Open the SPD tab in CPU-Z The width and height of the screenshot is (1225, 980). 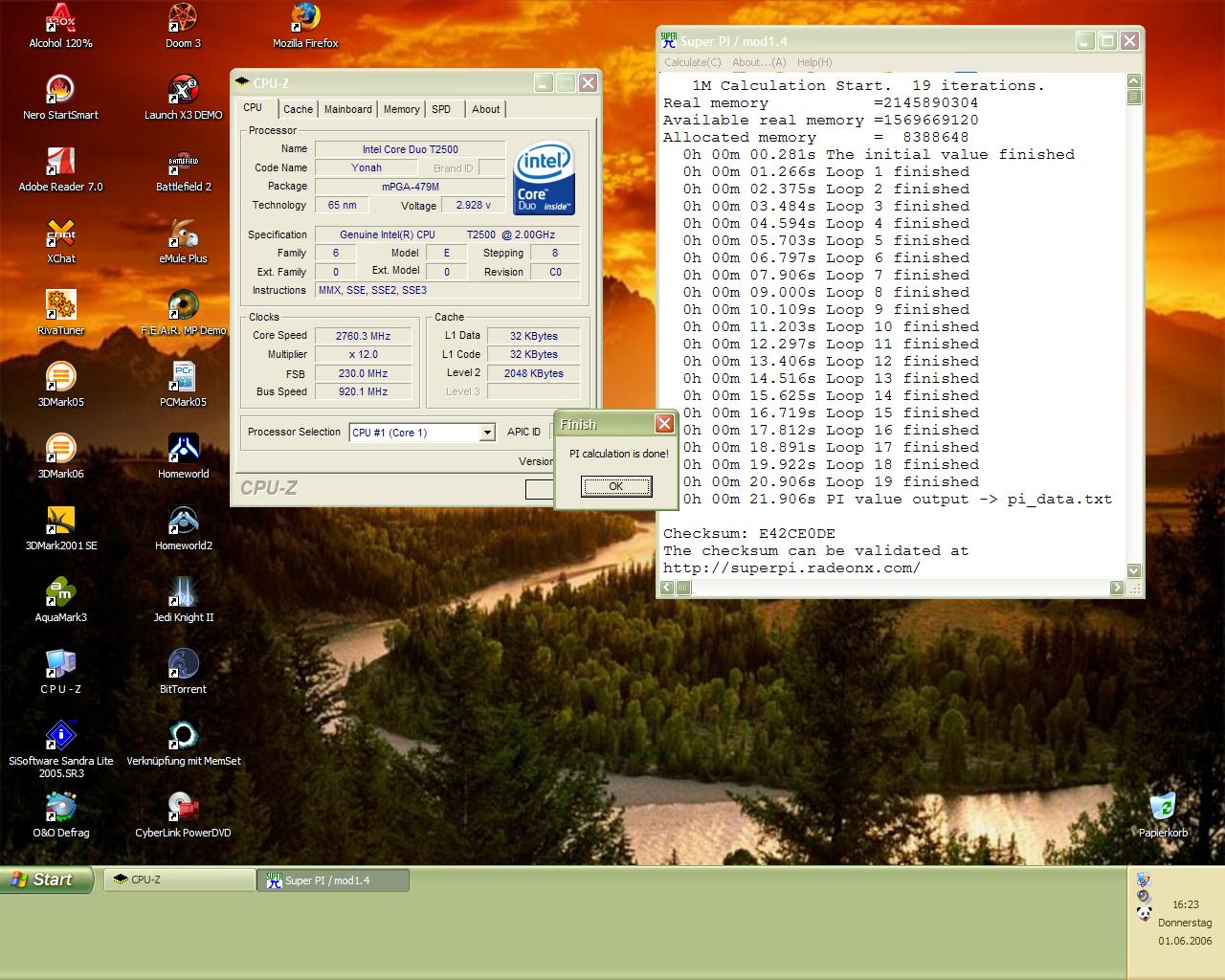[441, 109]
